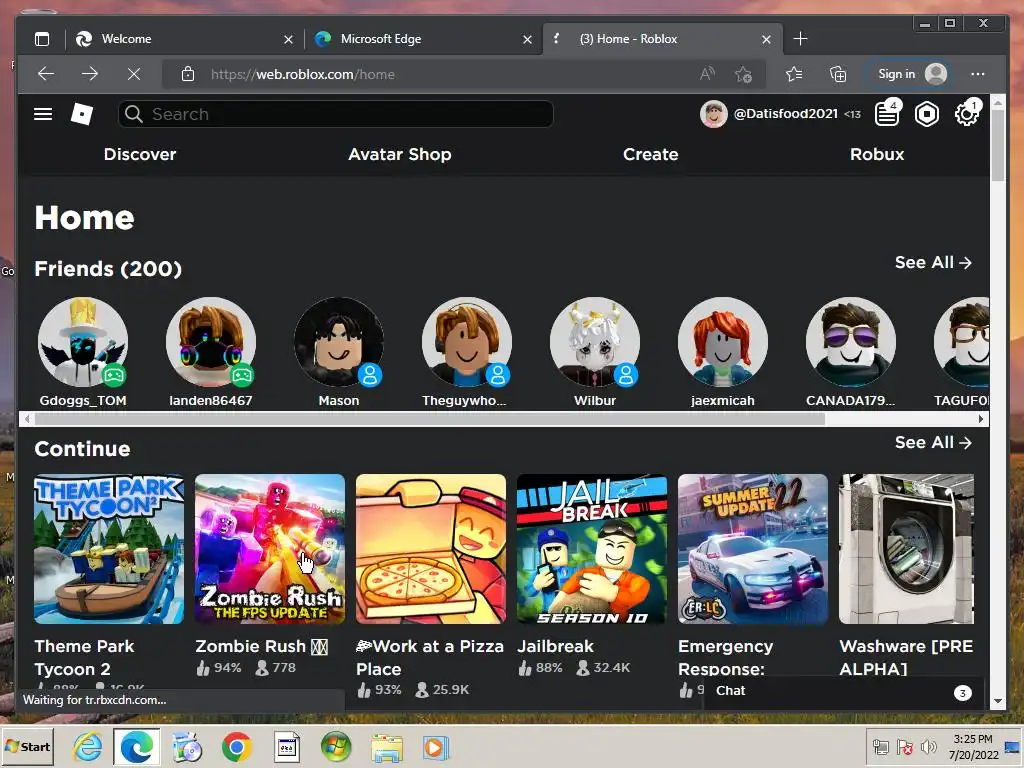Open the Edge Favorites list icon
1024x768 pixels.
[794, 74]
